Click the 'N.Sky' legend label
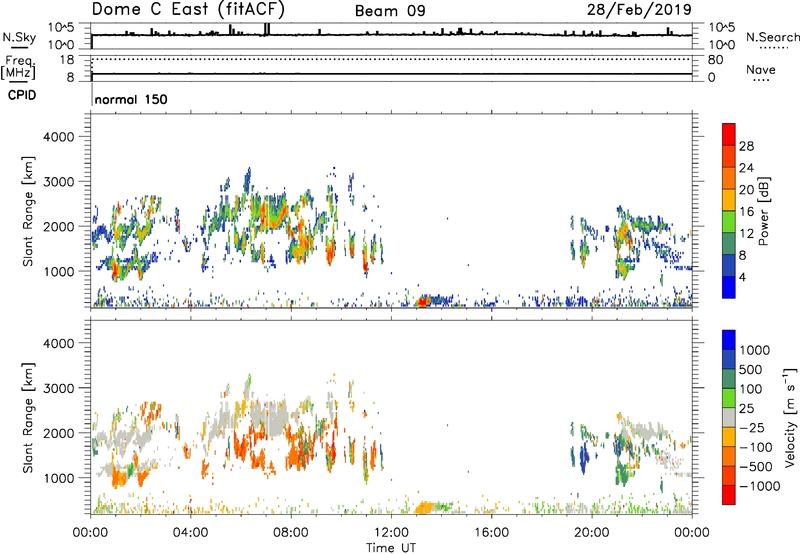Screen dimensions: 800x554 [19, 37]
